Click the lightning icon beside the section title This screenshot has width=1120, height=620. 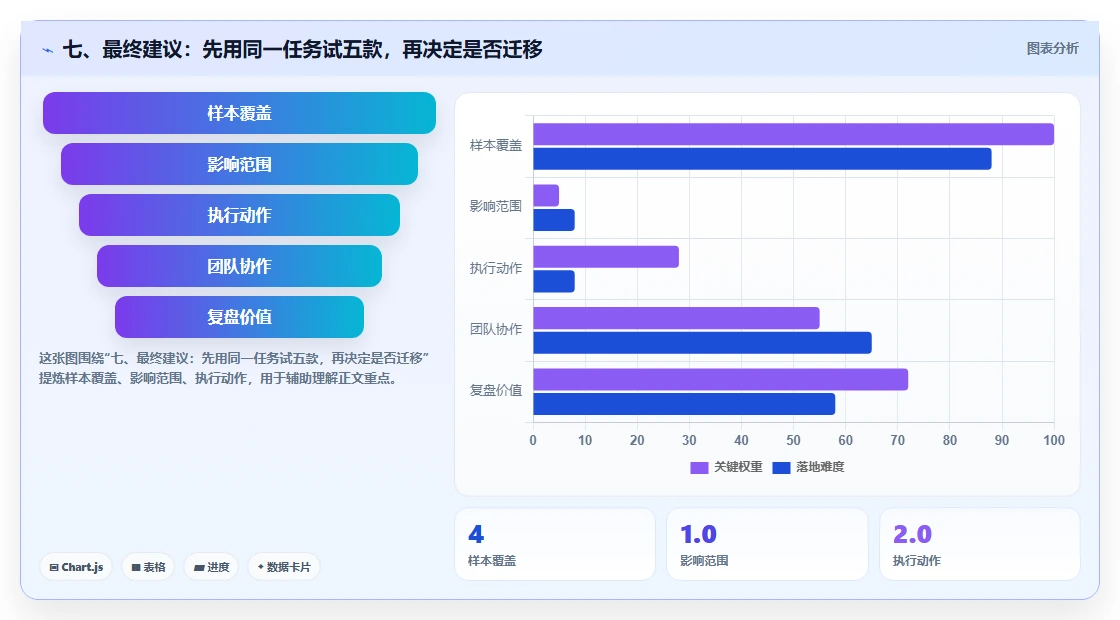coord(48,50)
